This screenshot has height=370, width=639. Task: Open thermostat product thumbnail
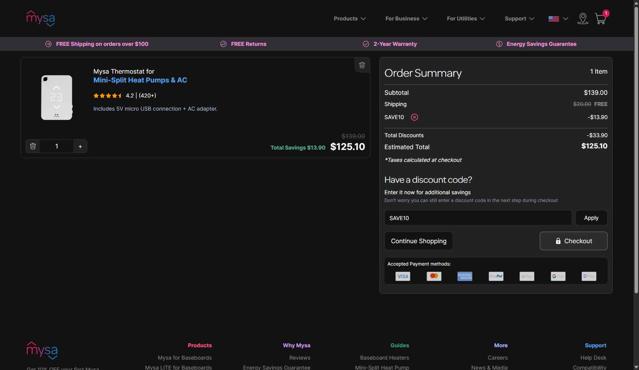57,97
